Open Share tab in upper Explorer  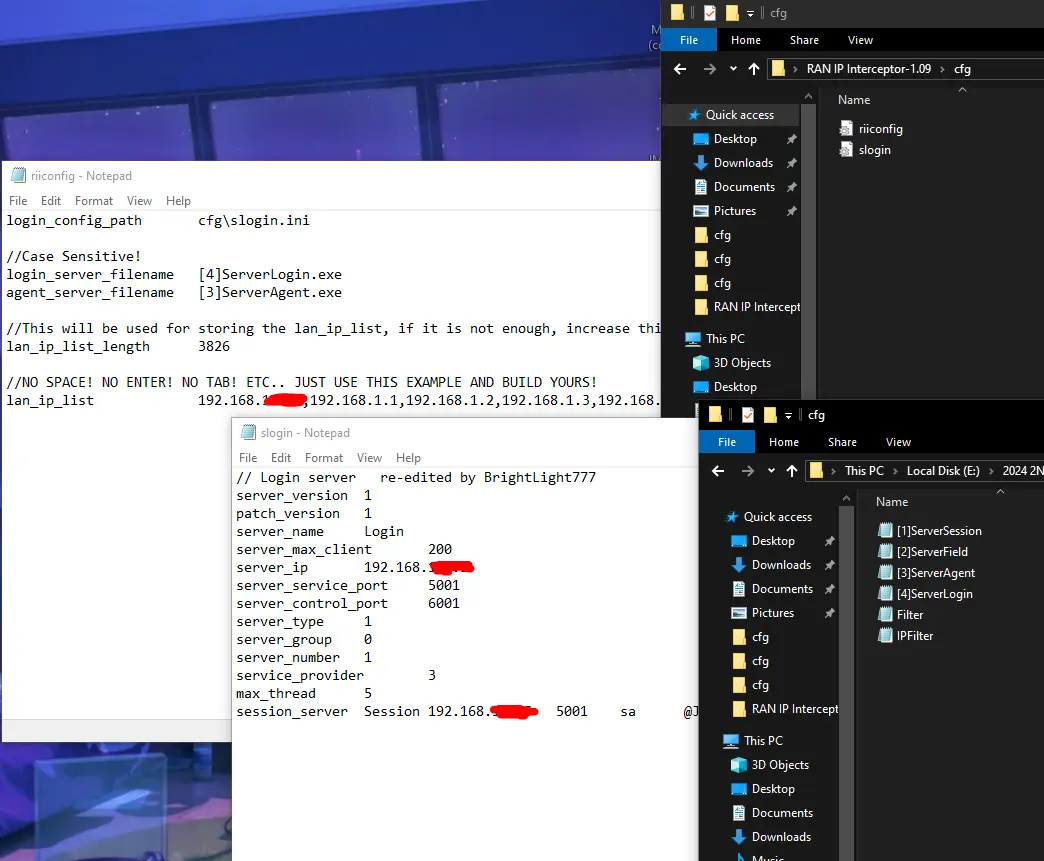pos(804,40)
